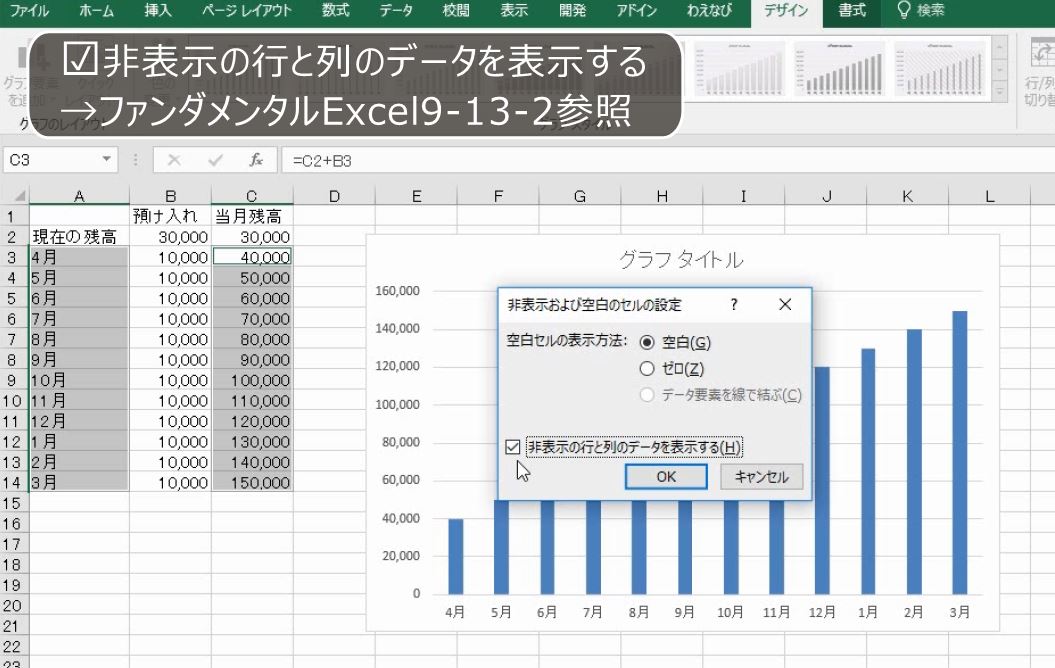1055x668 pixels.
Task: Choose the middle visible chart style thumbnail
Action: (x=839, y=69)
